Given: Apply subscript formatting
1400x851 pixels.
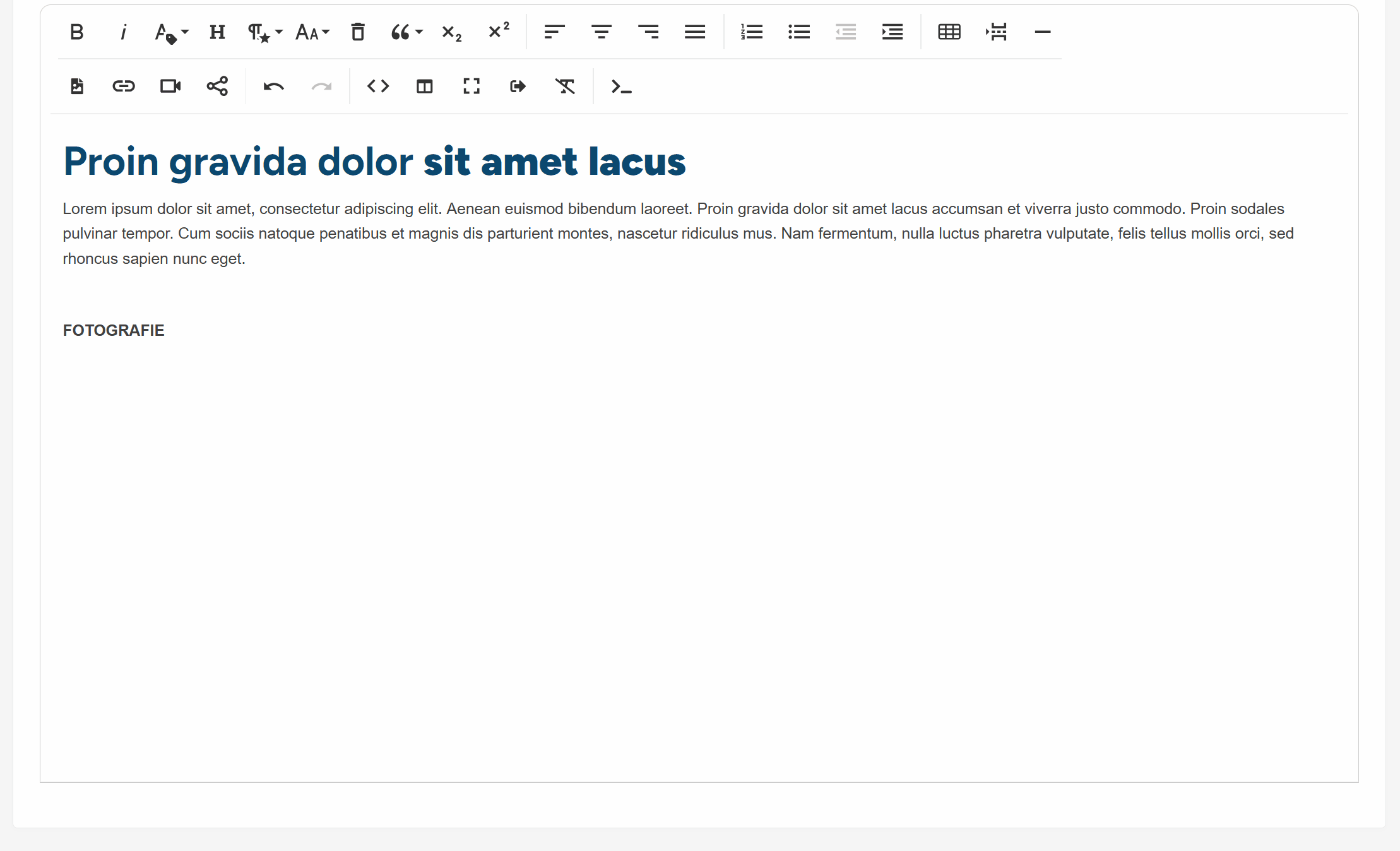Looking at the screenshot, I should tap(452, 32).
